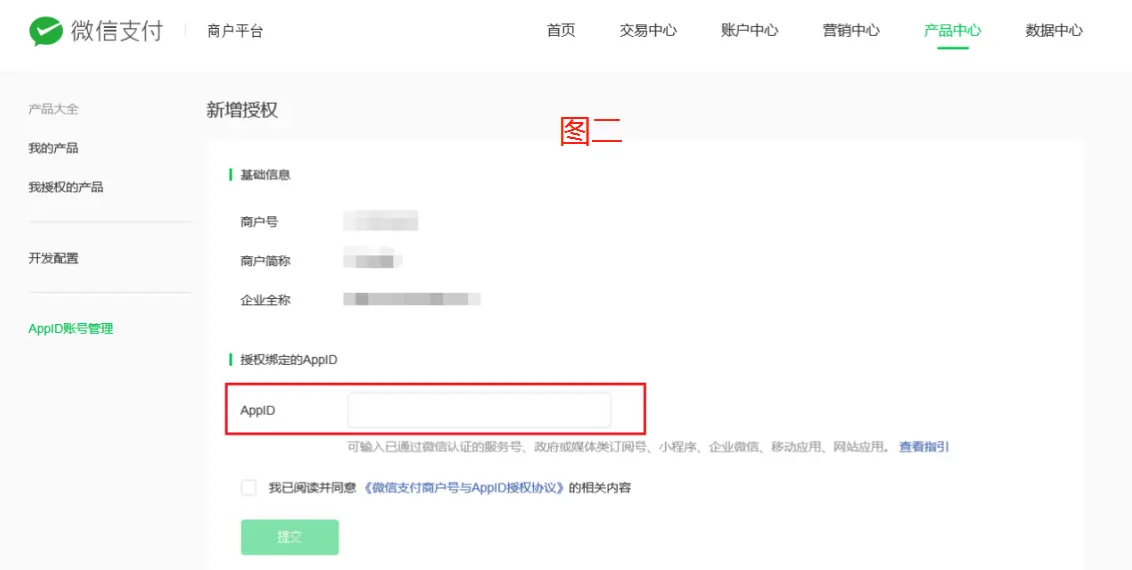Open 开发配置 in the sidebar

click(x=53, y=258)
